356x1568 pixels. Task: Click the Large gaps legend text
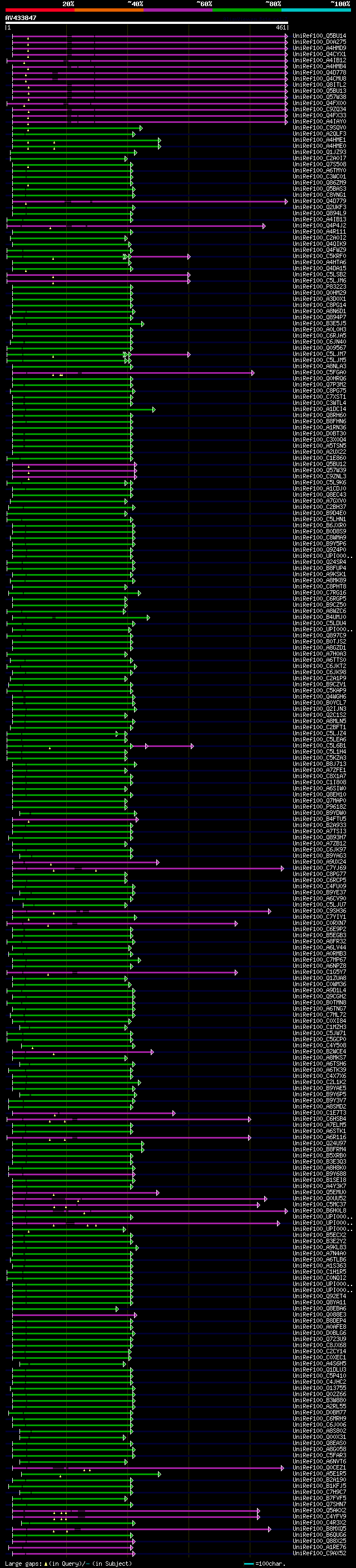[68, 1563]
